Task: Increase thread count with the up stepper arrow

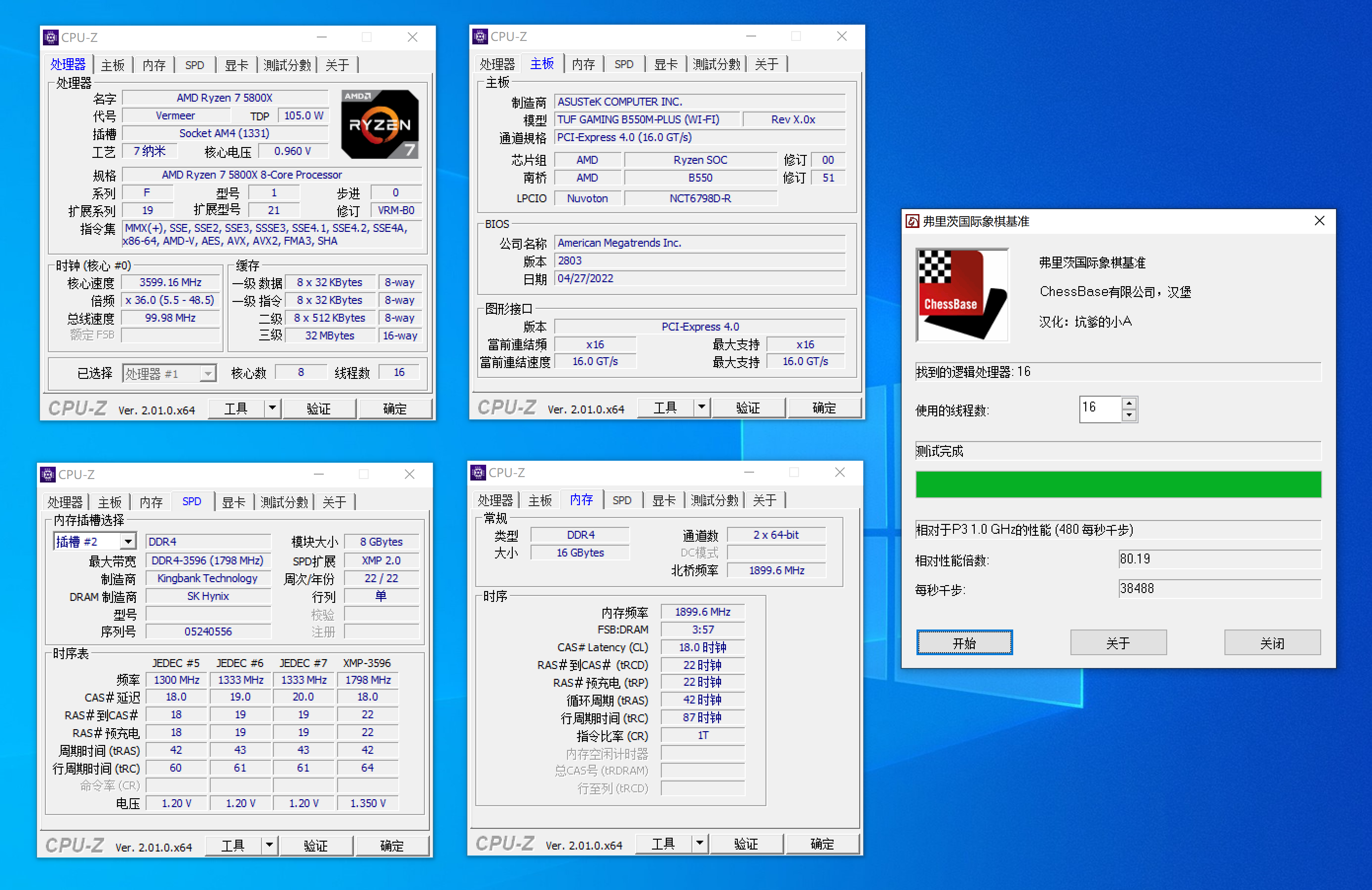Action: [x=1129, y=403]
